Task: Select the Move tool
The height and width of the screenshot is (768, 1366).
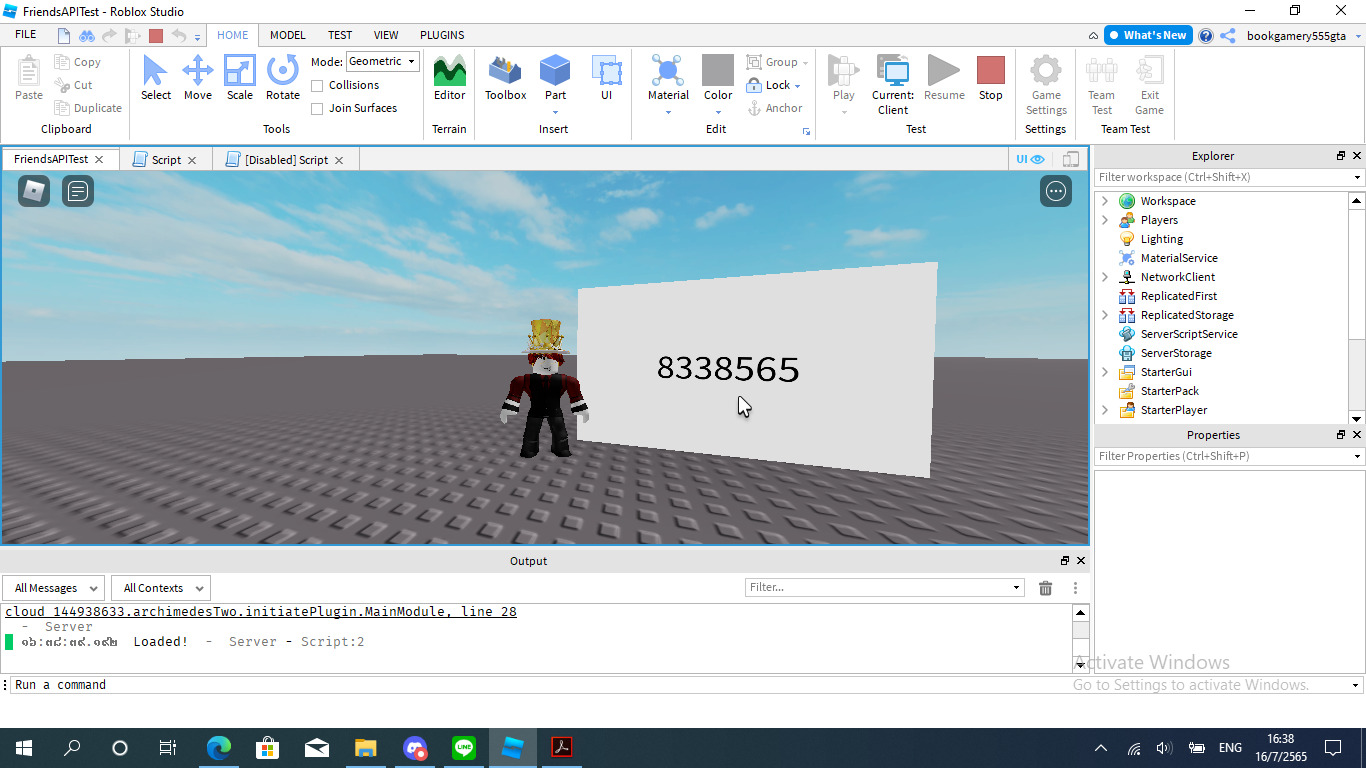Action: [197, 78]
